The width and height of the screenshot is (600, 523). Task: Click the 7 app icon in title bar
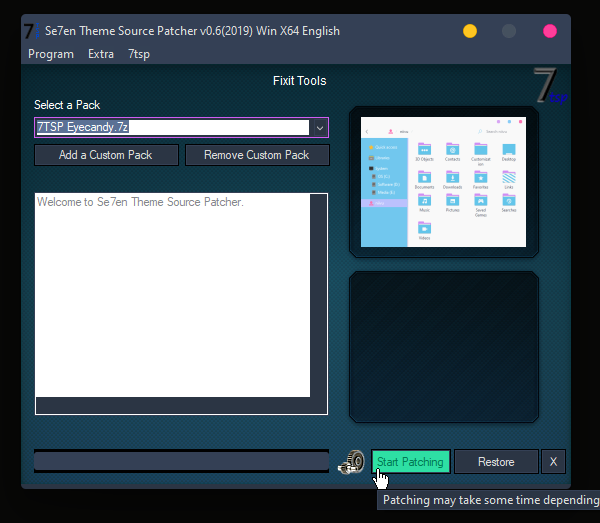pyautogui.click(x=31, y=31)
